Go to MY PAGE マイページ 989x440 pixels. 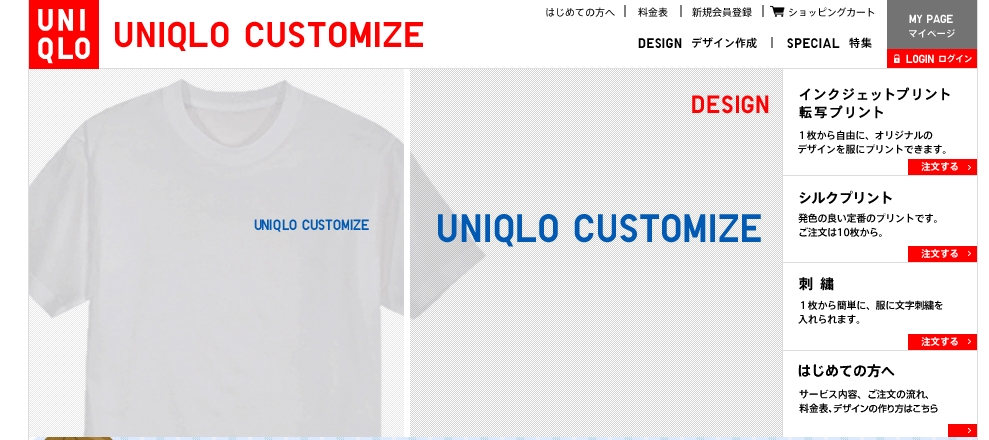pos(931,26)
